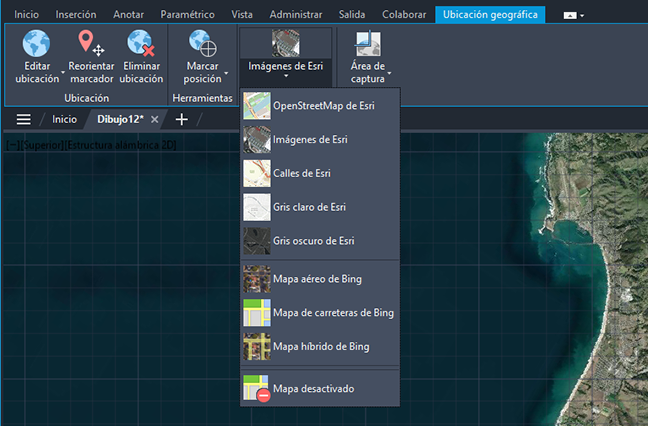
Task: Expand the Editar ubicación dropdown arrow
Action: click(63, 73)
